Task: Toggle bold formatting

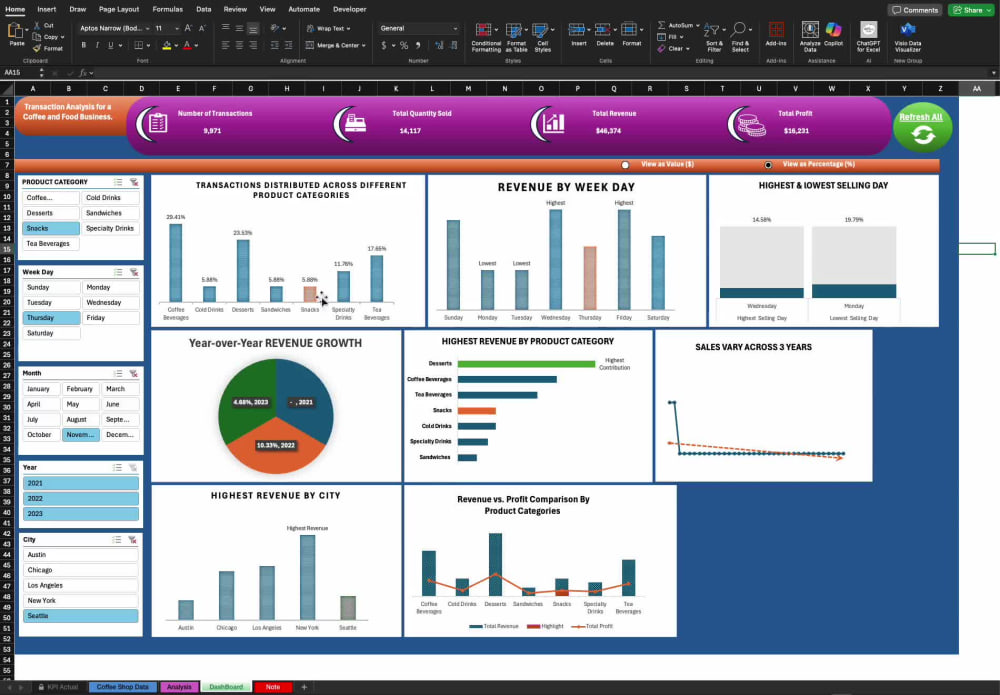Action: pyautogui.click(x=84, y=45)
